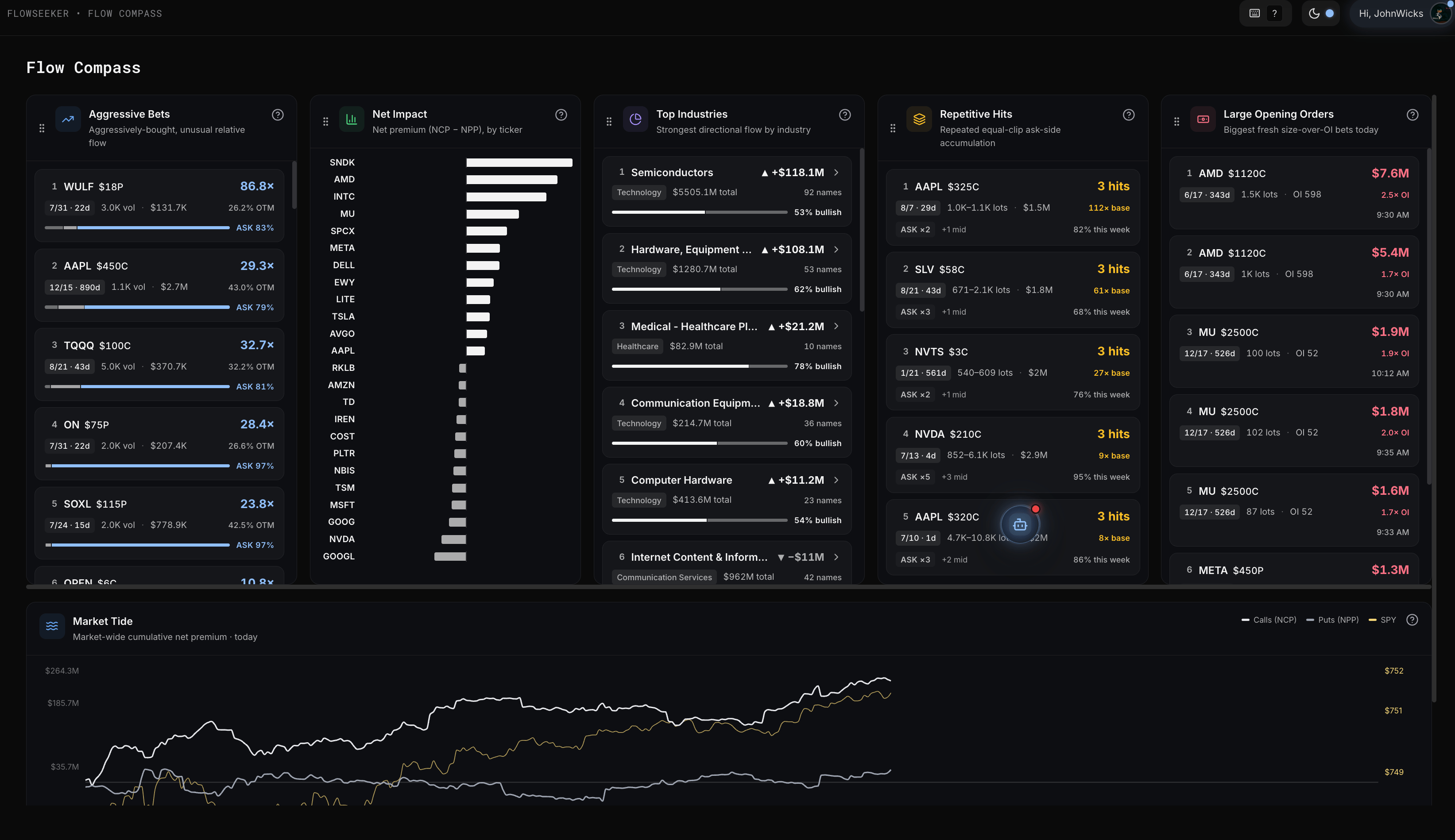1455x840 pixels.
Task: Click the ON $75P ASK 97% bar
Action: click(x=137, y=466)
